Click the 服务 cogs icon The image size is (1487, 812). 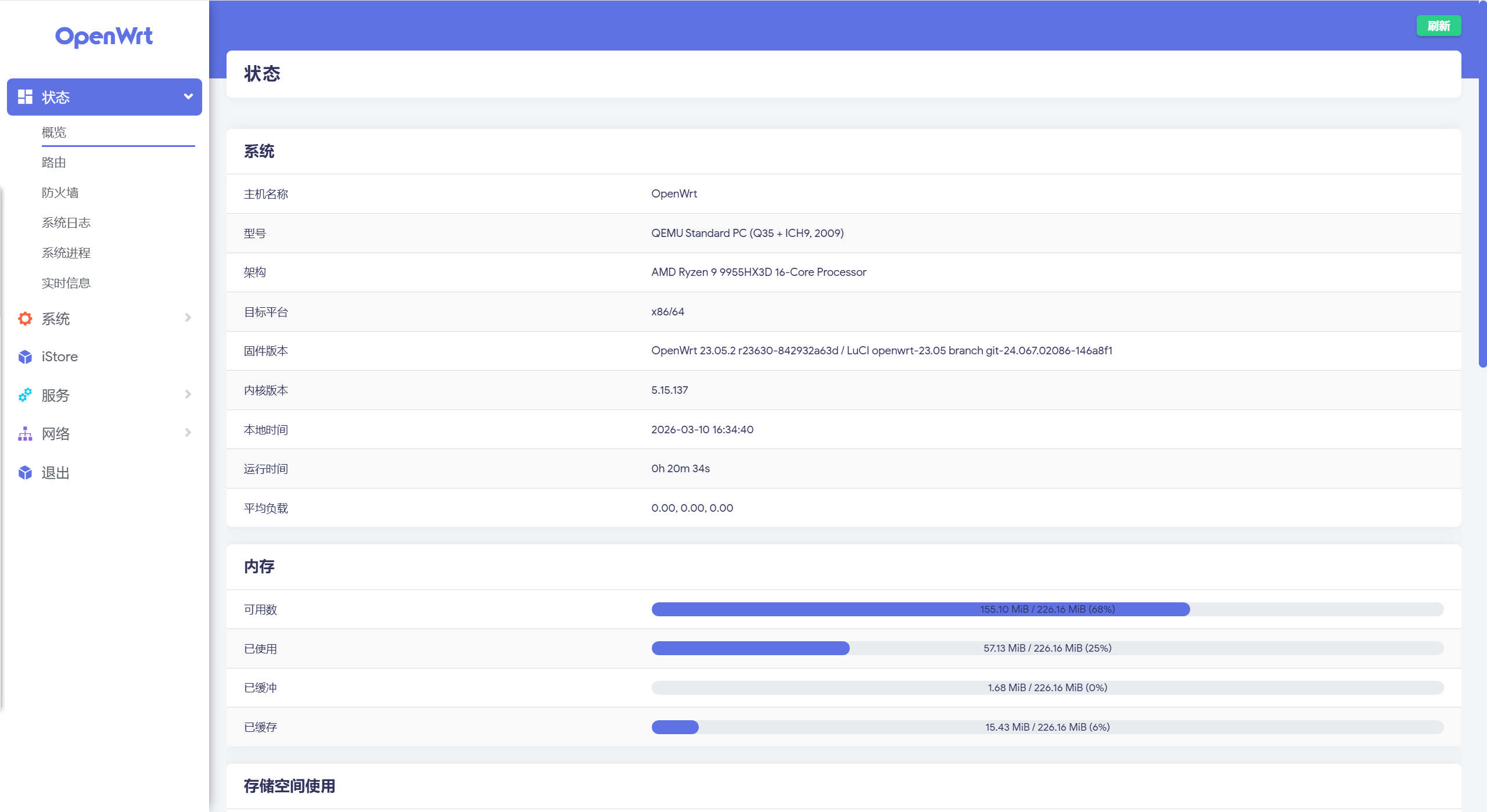tap(25, 395)
